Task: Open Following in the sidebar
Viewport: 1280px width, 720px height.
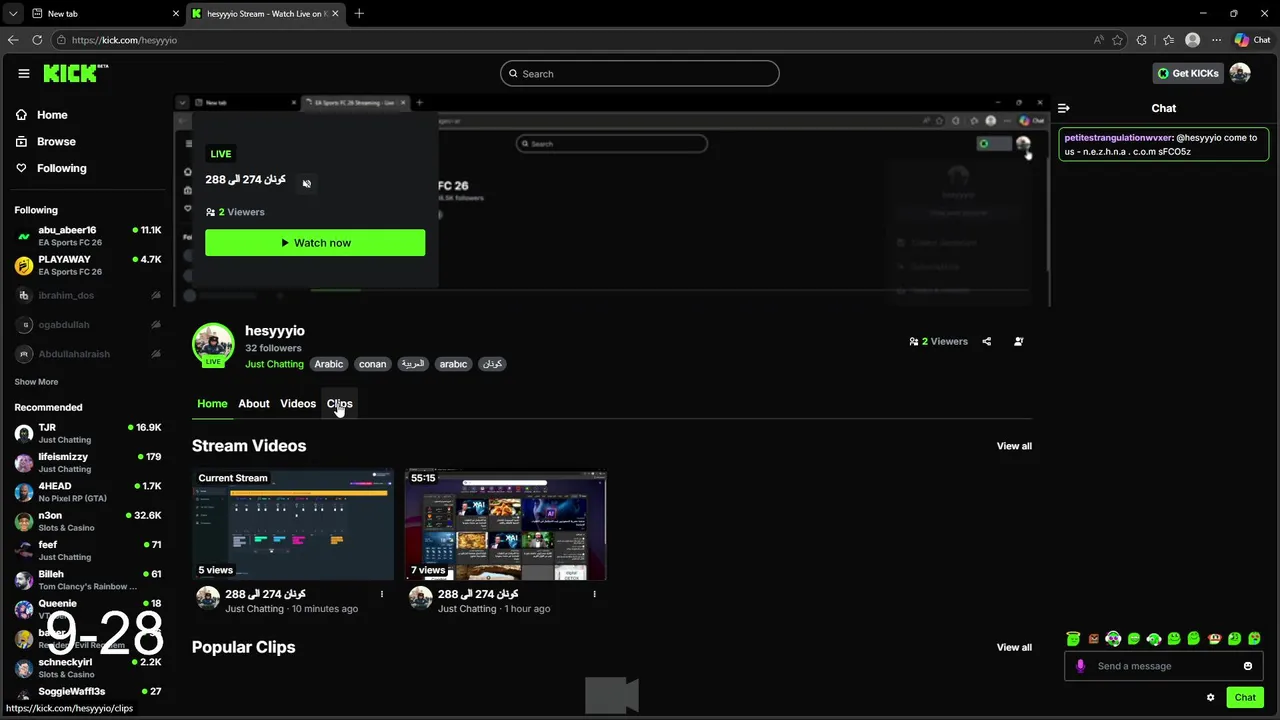Action: pos(51,168)
